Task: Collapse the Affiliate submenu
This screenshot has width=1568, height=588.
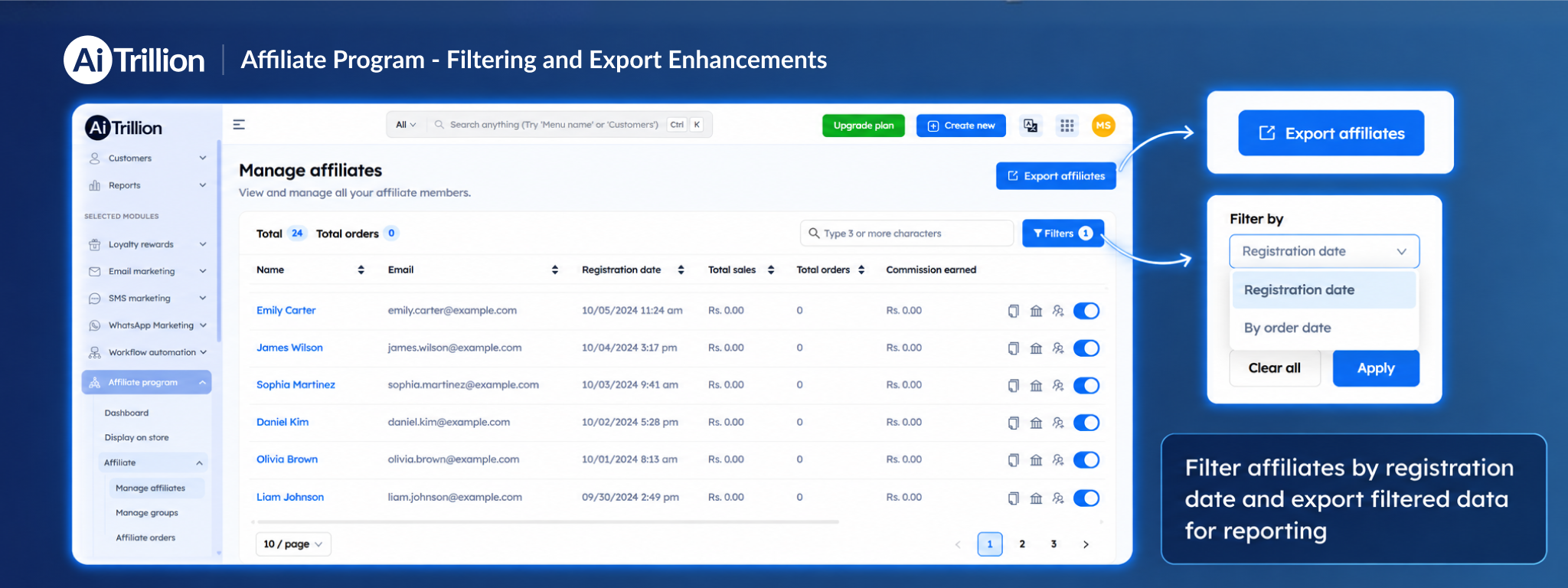Action: 152,462
